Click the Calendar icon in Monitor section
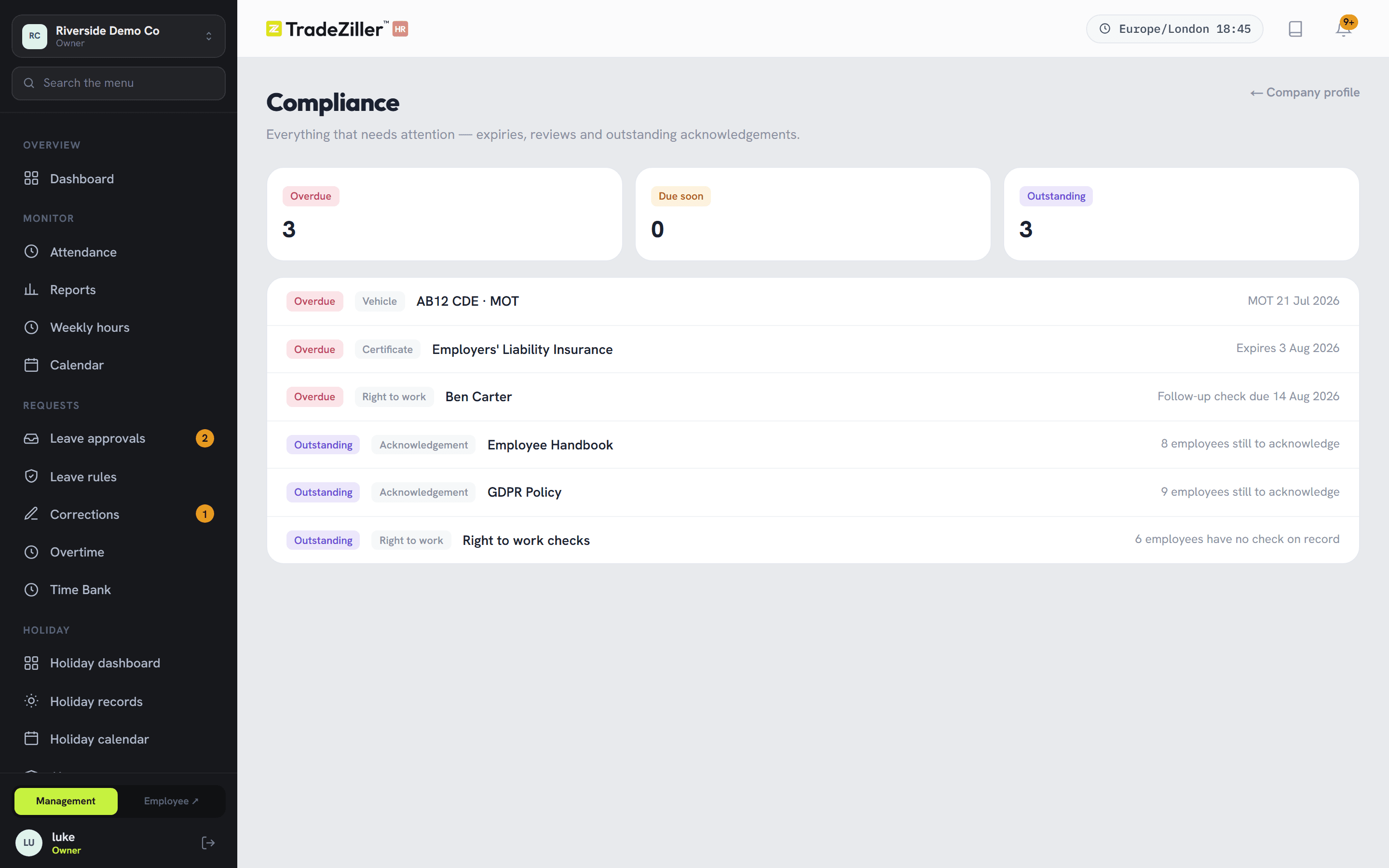 [x=31, y=365]
